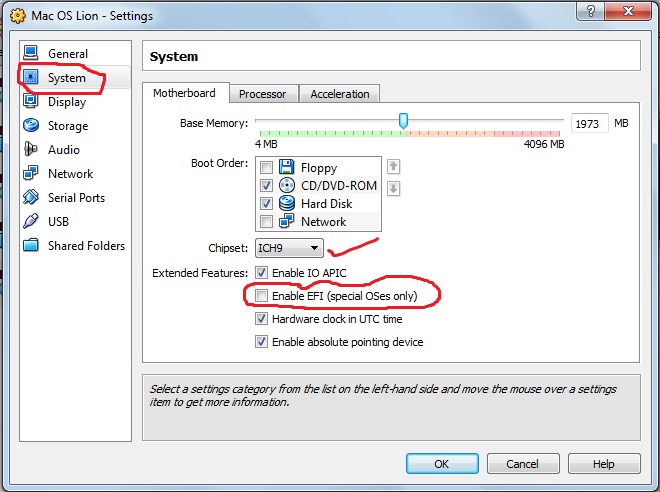Screen dimensions: 660x492
Task: Check Enable EFI (special OSes only)
Action: (261, 296)
